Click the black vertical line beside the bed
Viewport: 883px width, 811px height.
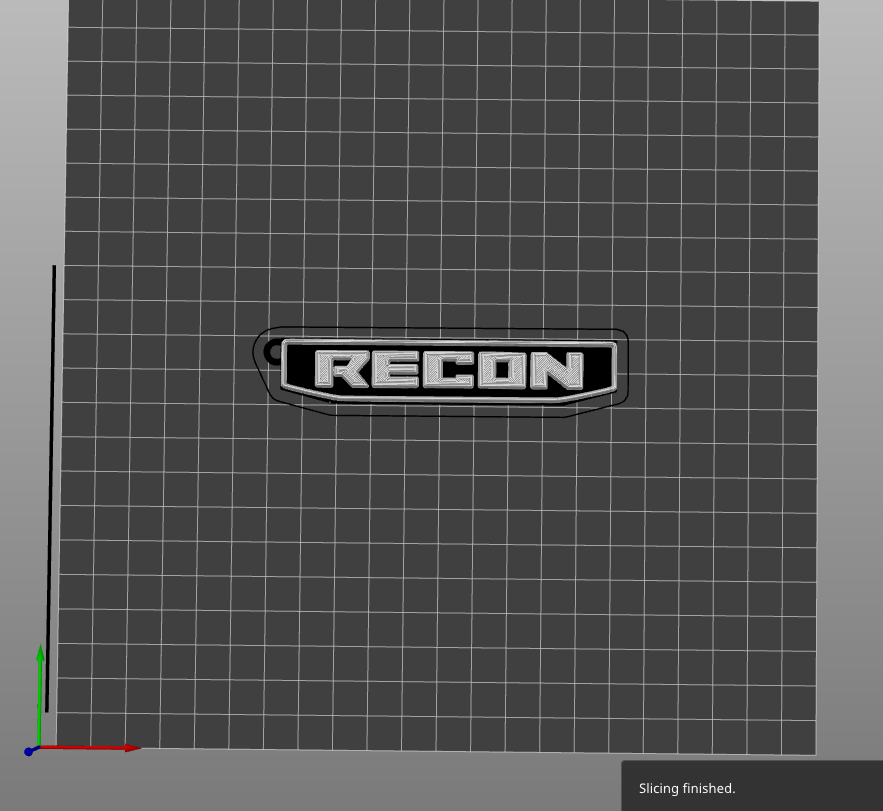[x=50, y=488]
